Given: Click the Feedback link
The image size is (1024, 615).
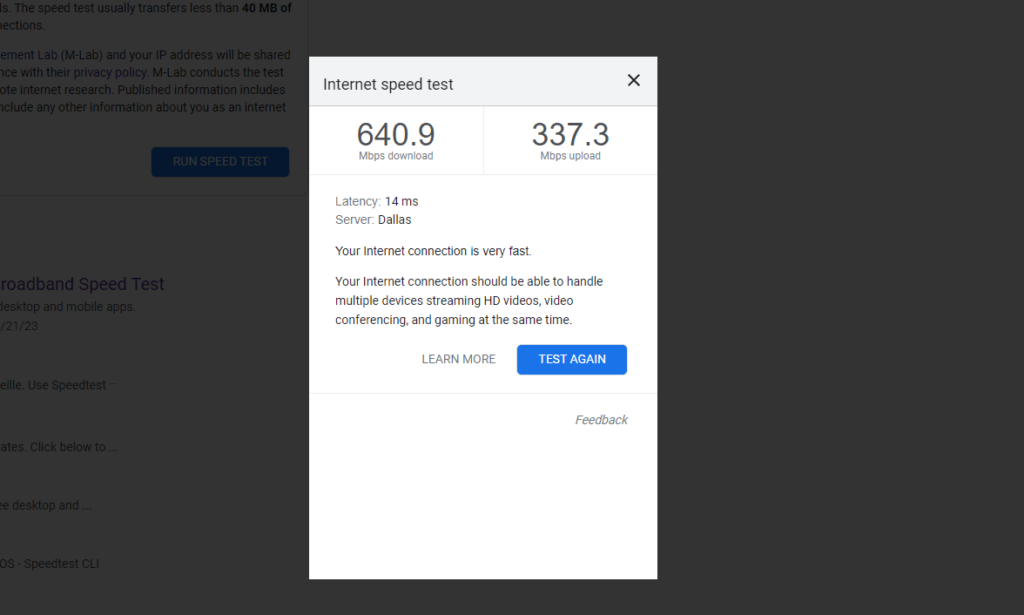Looking at the screenshot, I should pyautogui.click(x=600, y=419).
